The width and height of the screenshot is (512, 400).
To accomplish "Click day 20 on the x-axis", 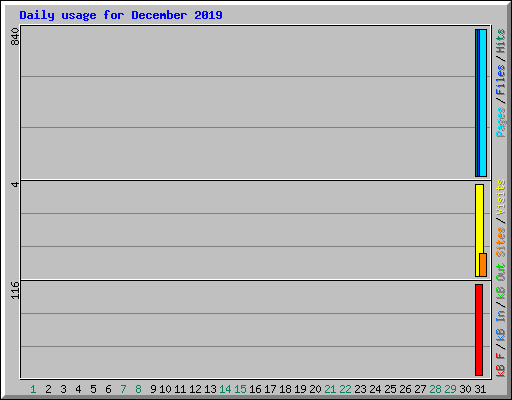I will [x=315, y=389].
